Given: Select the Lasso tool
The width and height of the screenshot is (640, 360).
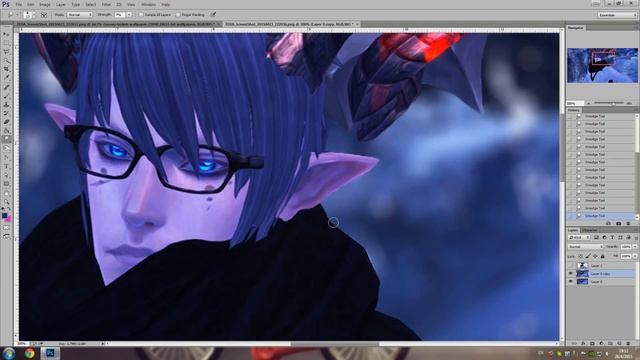Looking at the screenshot, I should tap(6, 51).
